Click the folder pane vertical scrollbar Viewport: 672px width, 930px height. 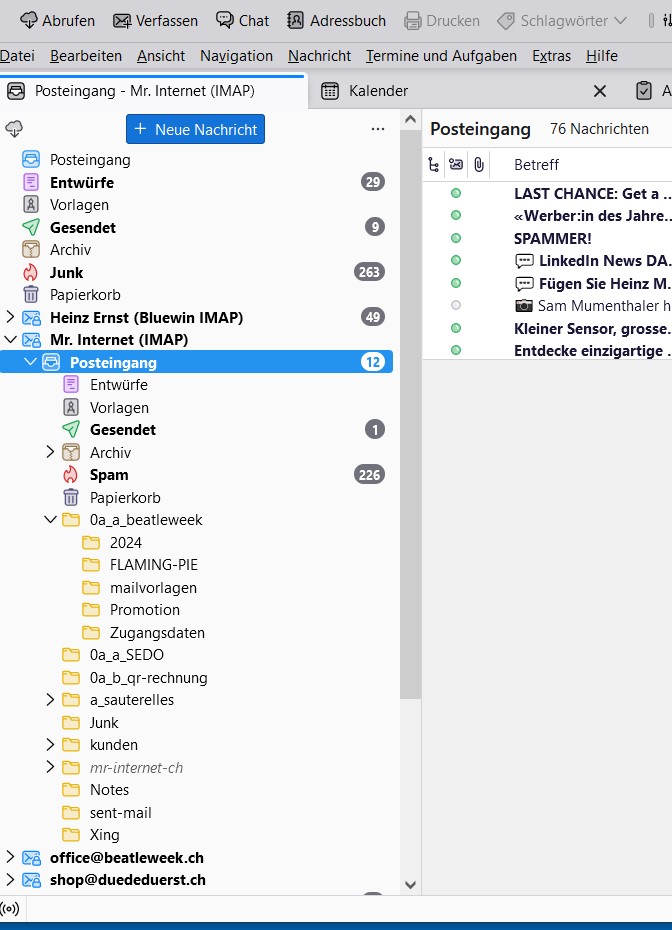tap(410, 415)
